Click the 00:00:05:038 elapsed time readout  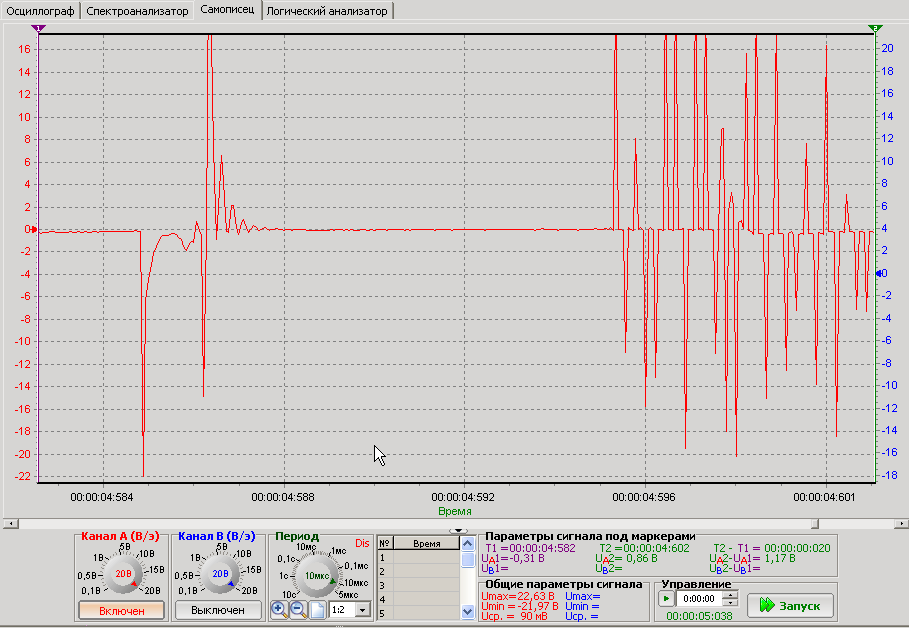click(x=699, y=616)
